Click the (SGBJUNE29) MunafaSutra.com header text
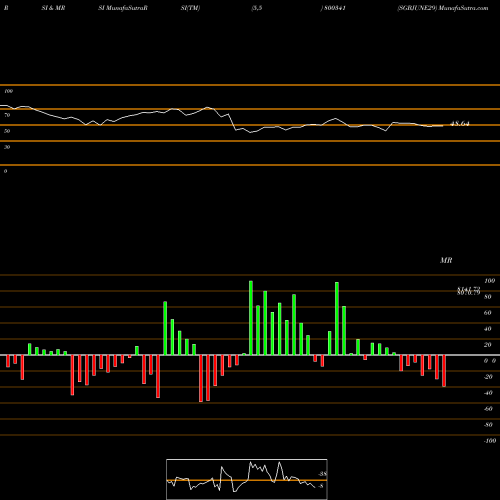The width and height of the screenshot is (500, 500). point(443,8)
